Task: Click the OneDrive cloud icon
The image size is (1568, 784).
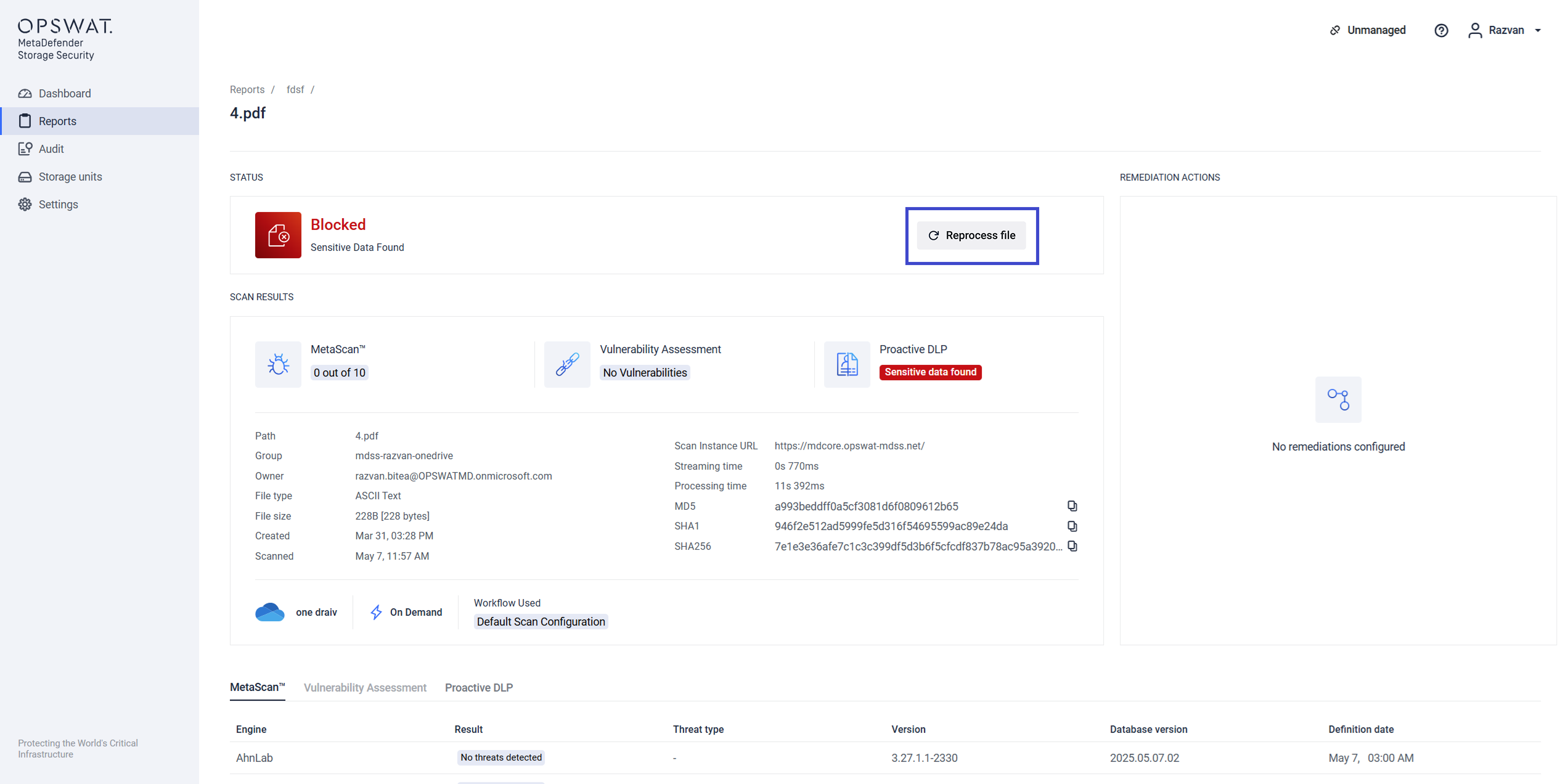Action: [270, 612]
